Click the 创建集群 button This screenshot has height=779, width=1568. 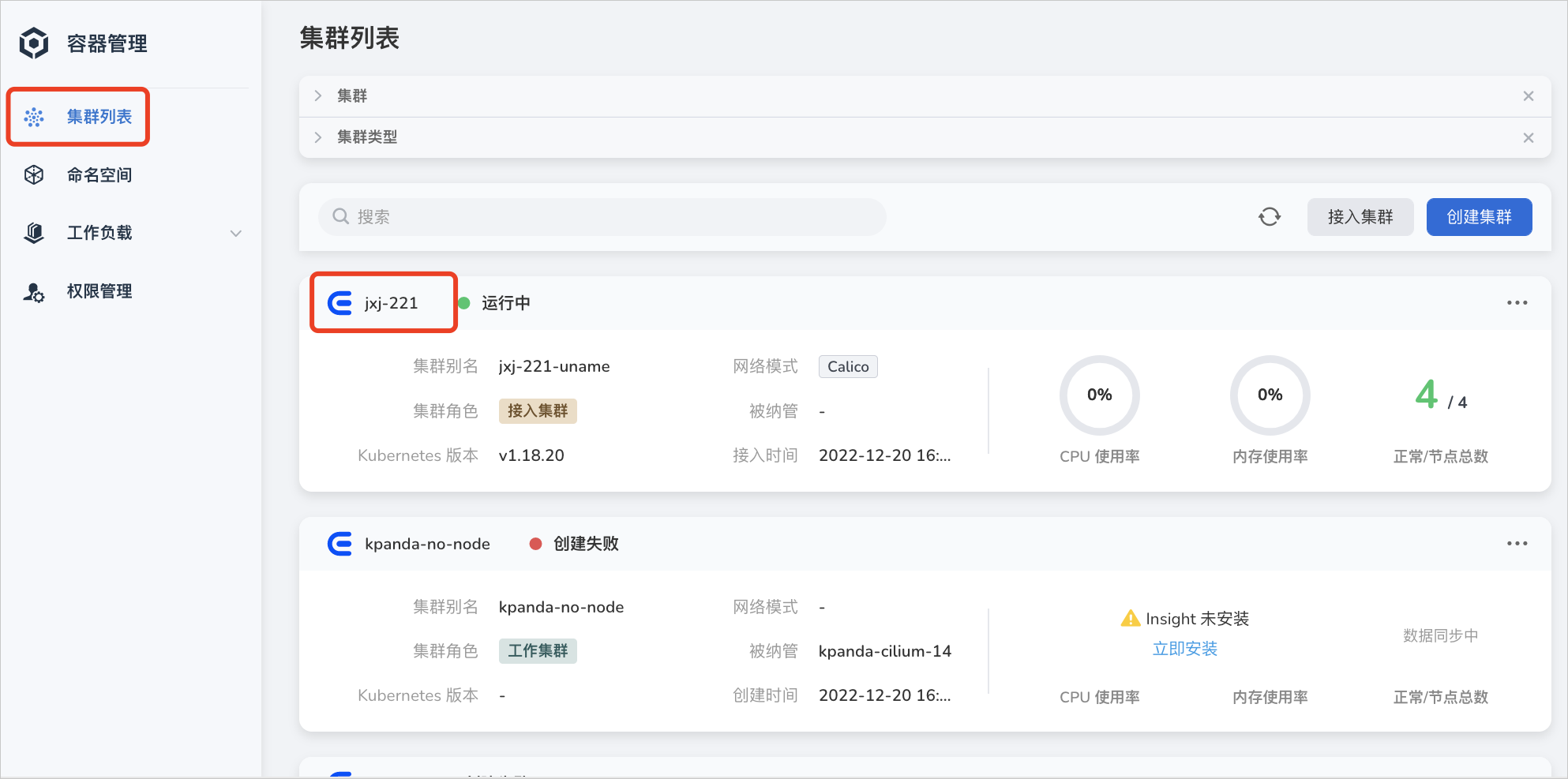[x=1479, y=217]
